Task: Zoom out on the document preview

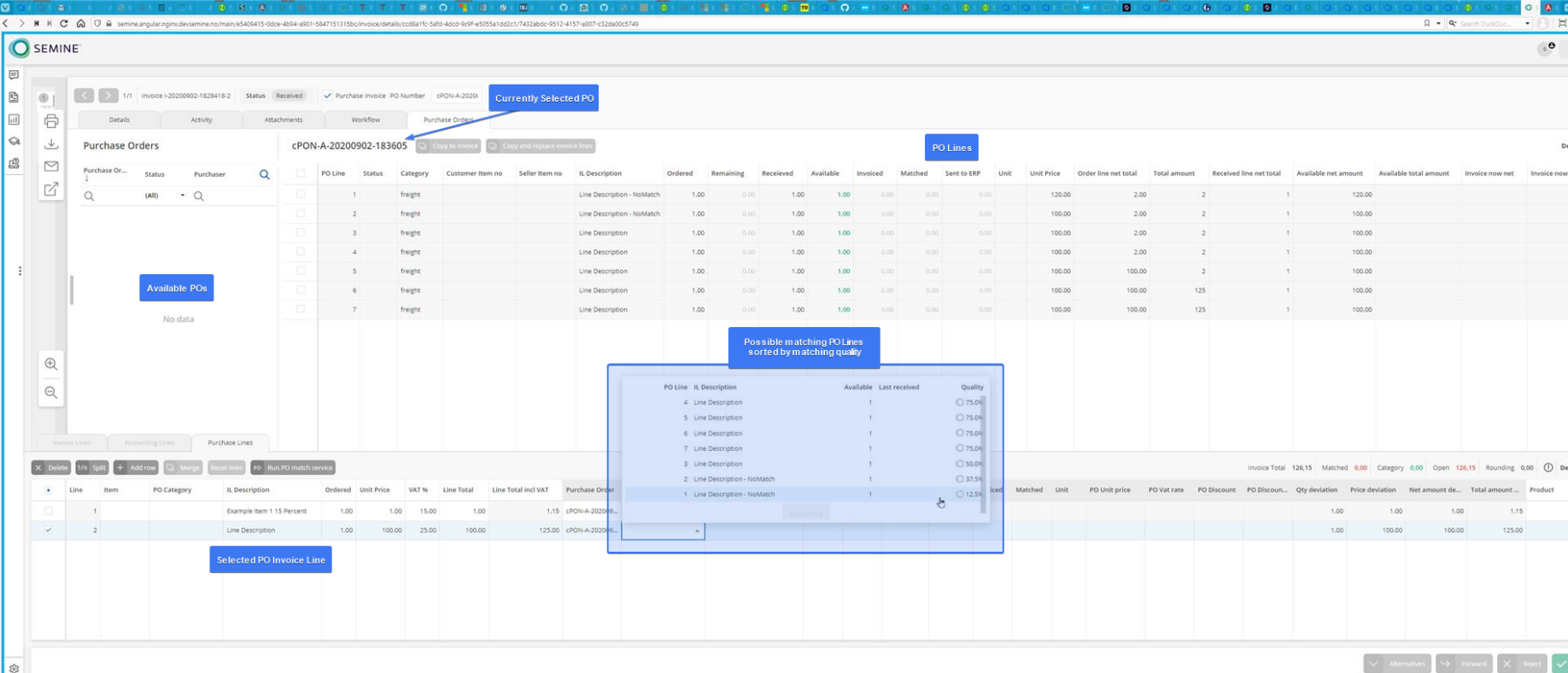Action: click(51, 393)
